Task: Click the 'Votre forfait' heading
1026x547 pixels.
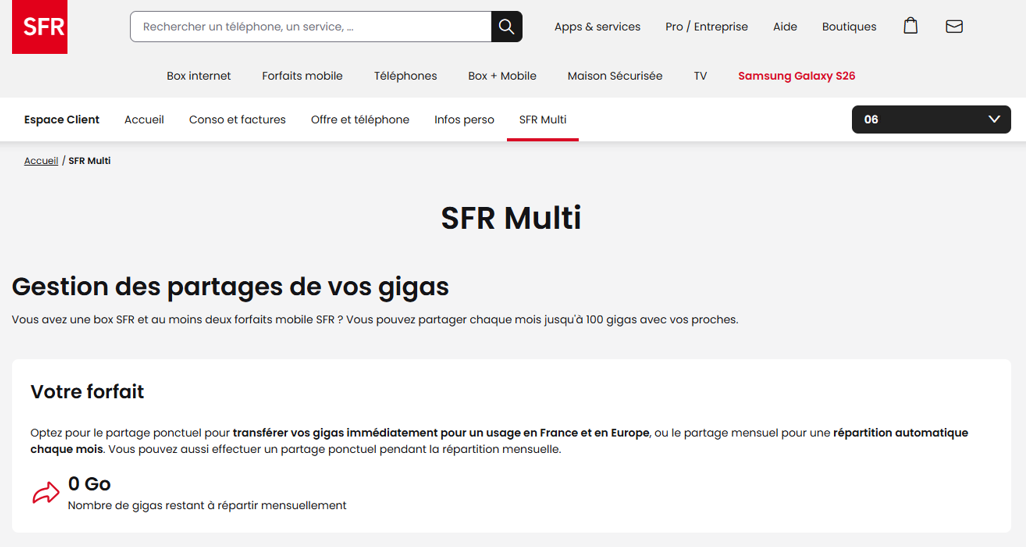Action: click(x=87, y=391)
